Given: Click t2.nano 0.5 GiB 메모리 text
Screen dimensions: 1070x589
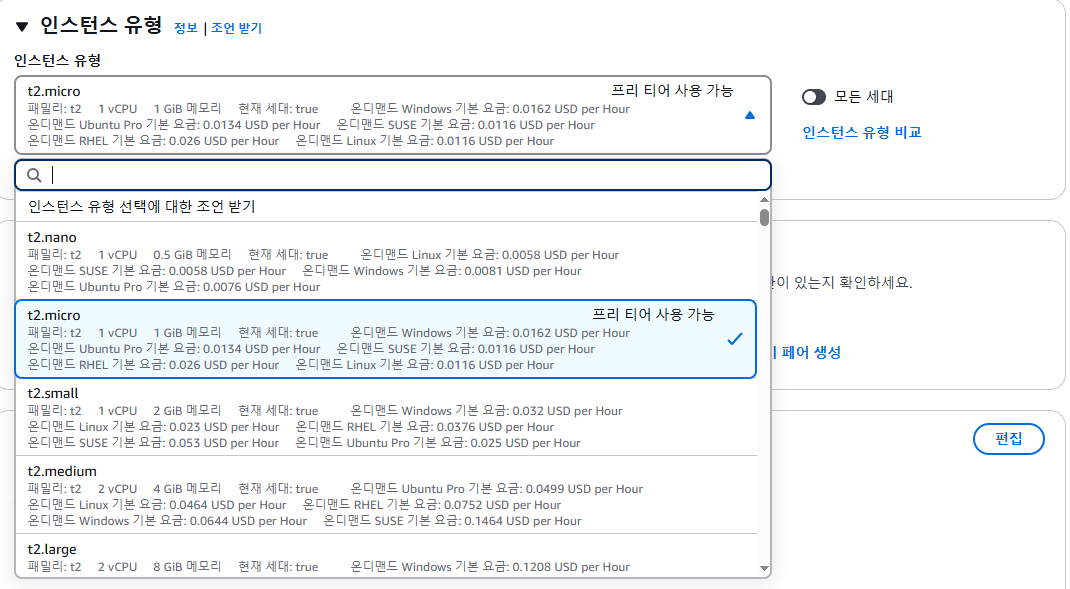Looking at the screenshot, I should pyautogui.click(x=192, y=255).
